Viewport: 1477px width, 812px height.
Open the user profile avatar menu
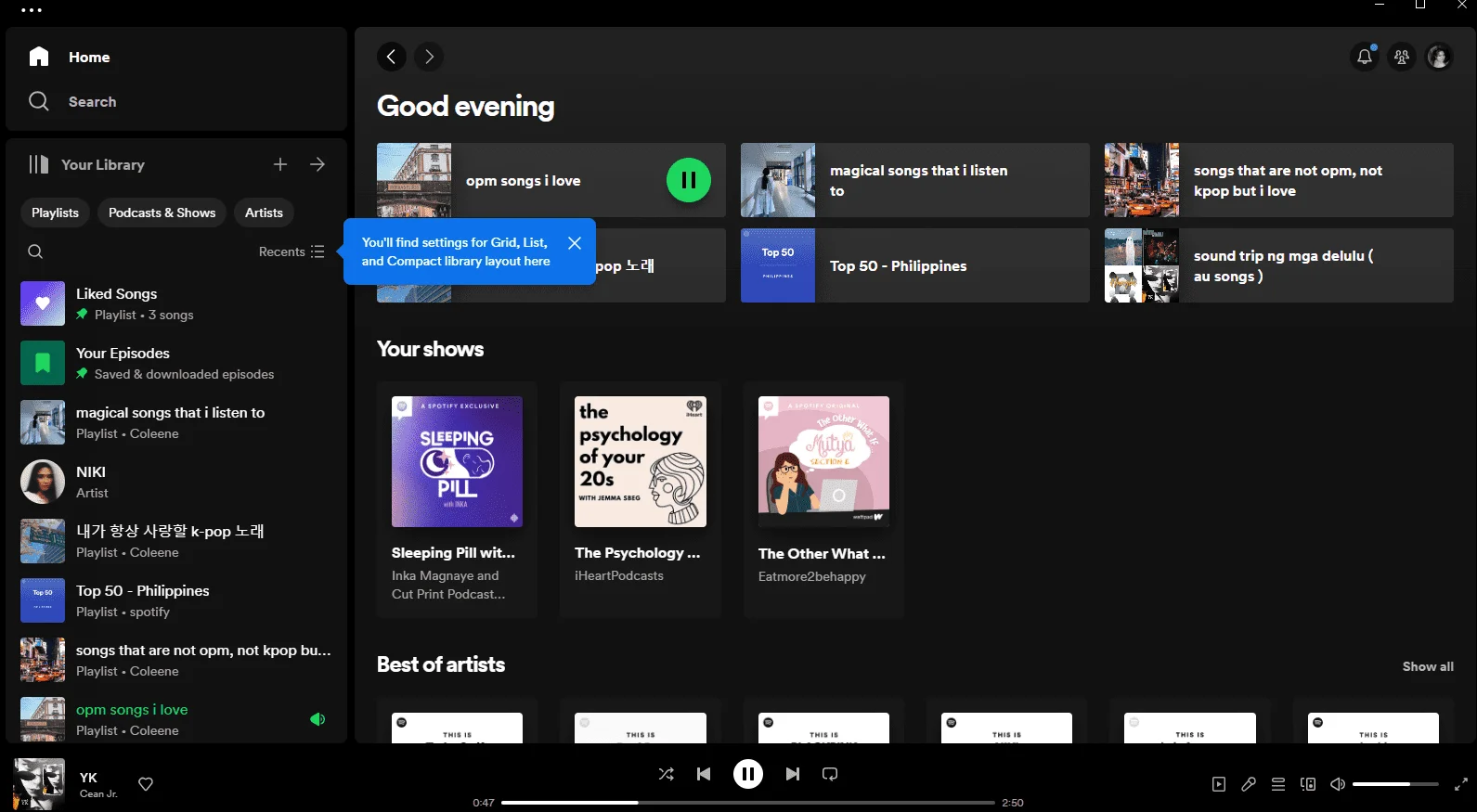[1439, 57]
